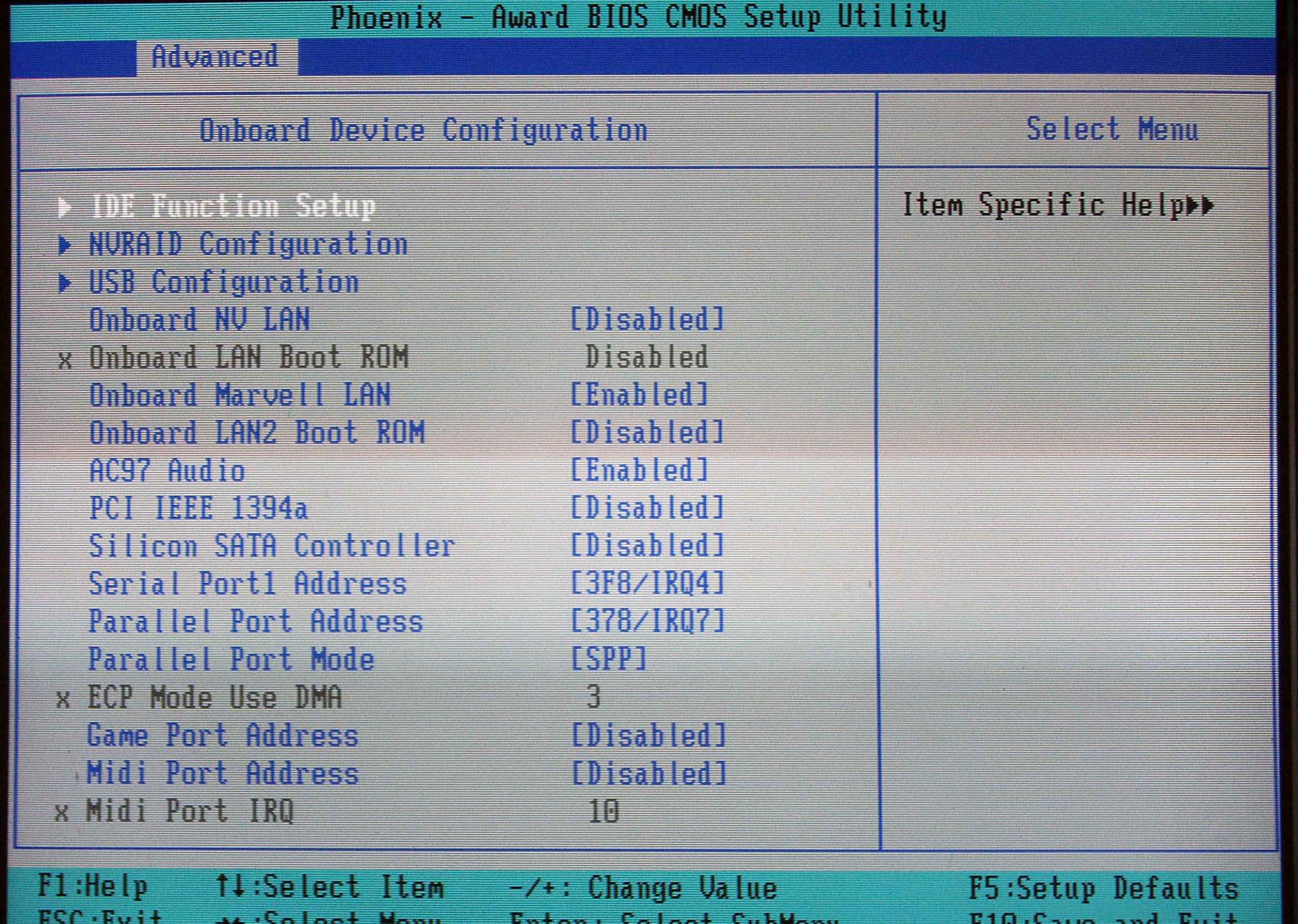Image resolution: width=1298 pixels, height=924 pixels.
Task: Click the arrow beside NVRAID Configuration
Action: [65, 245]
